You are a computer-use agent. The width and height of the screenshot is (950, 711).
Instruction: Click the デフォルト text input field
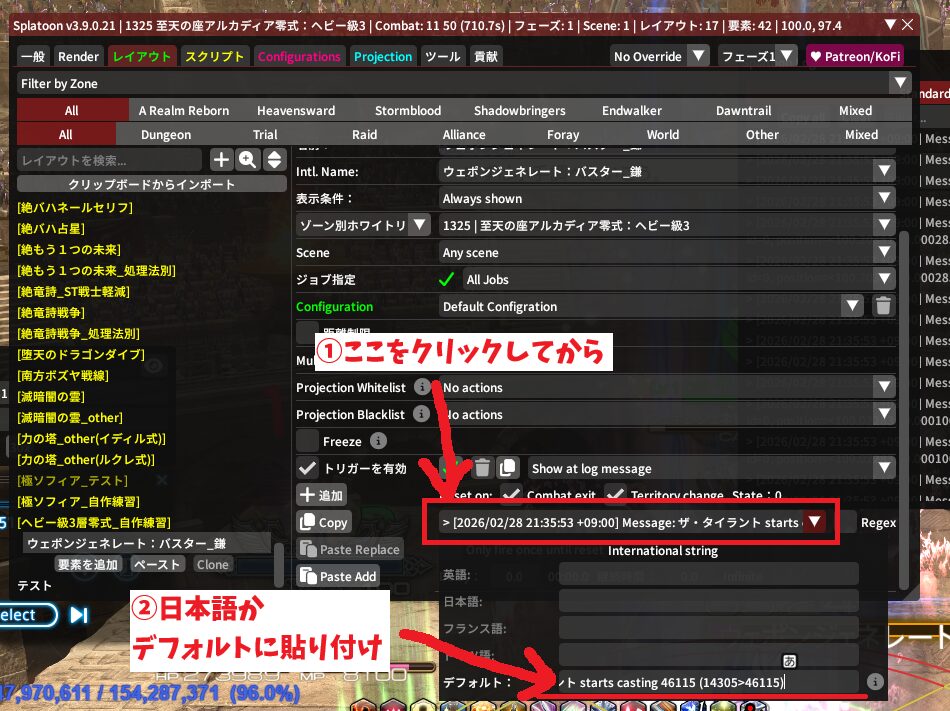[x=700, y=682]
